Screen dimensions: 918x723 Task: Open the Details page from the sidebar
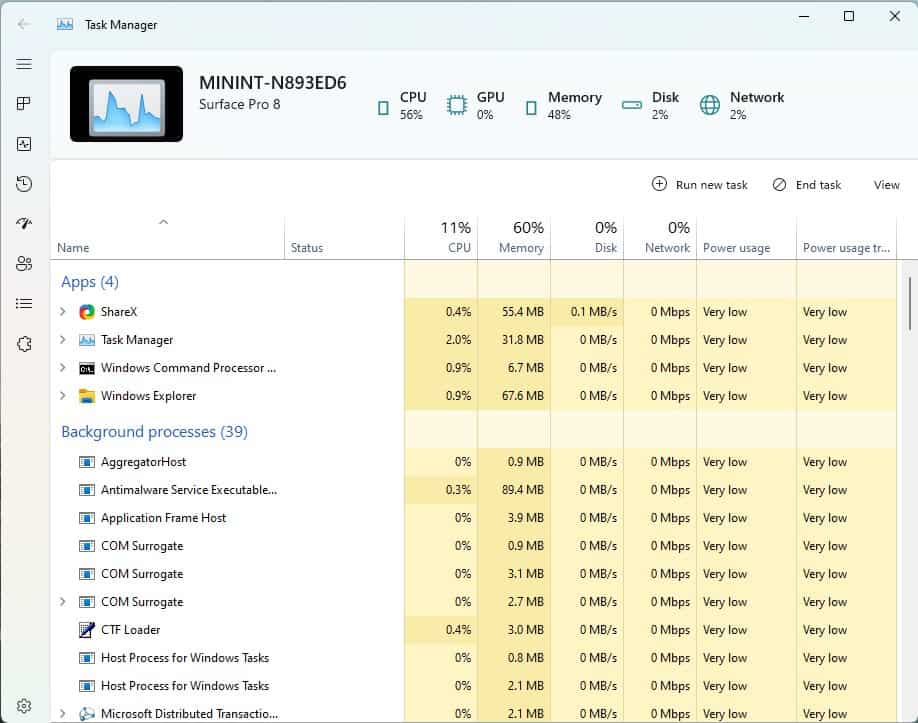(24, 303)
